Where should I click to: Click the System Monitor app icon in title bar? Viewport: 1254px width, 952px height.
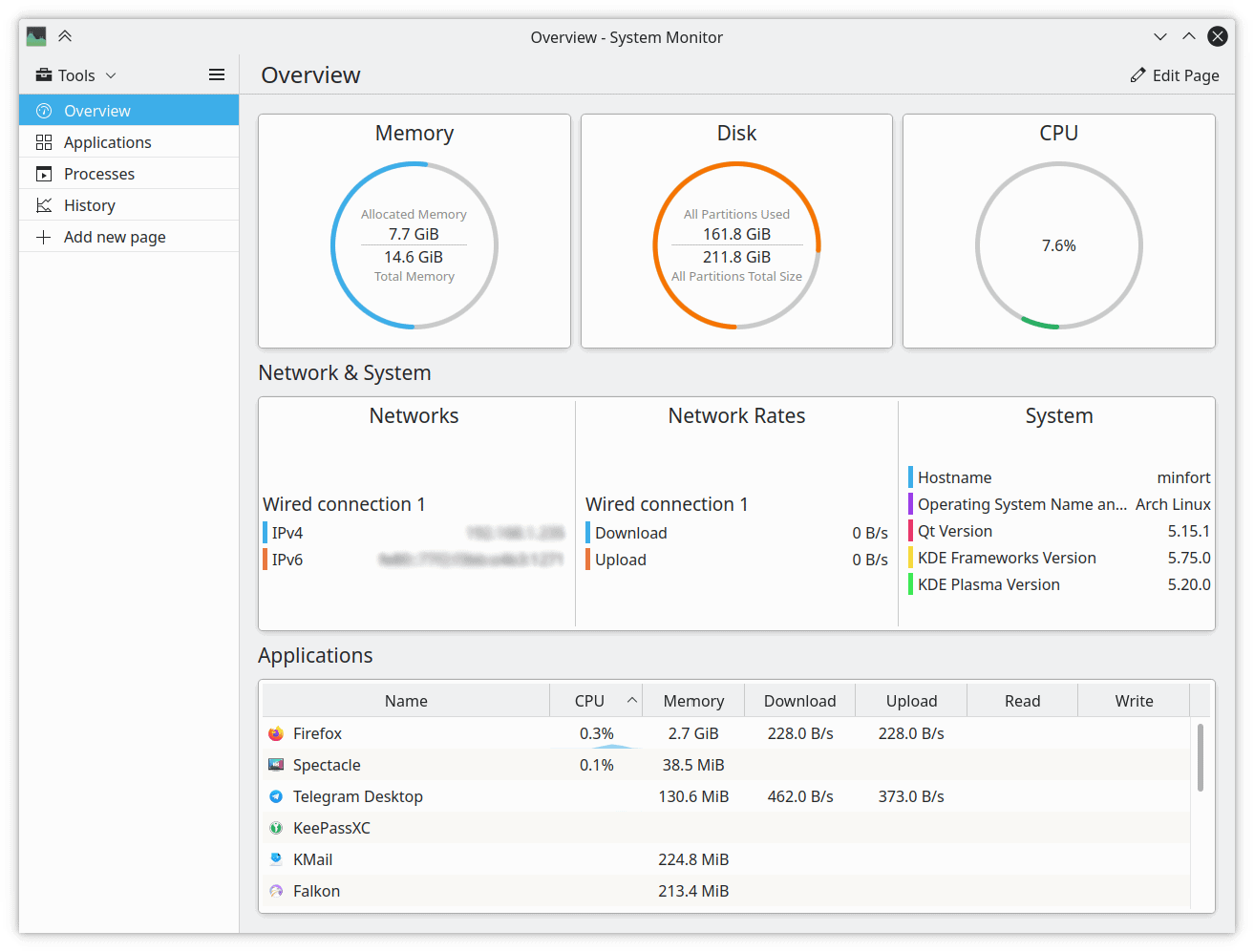[36, 36]
